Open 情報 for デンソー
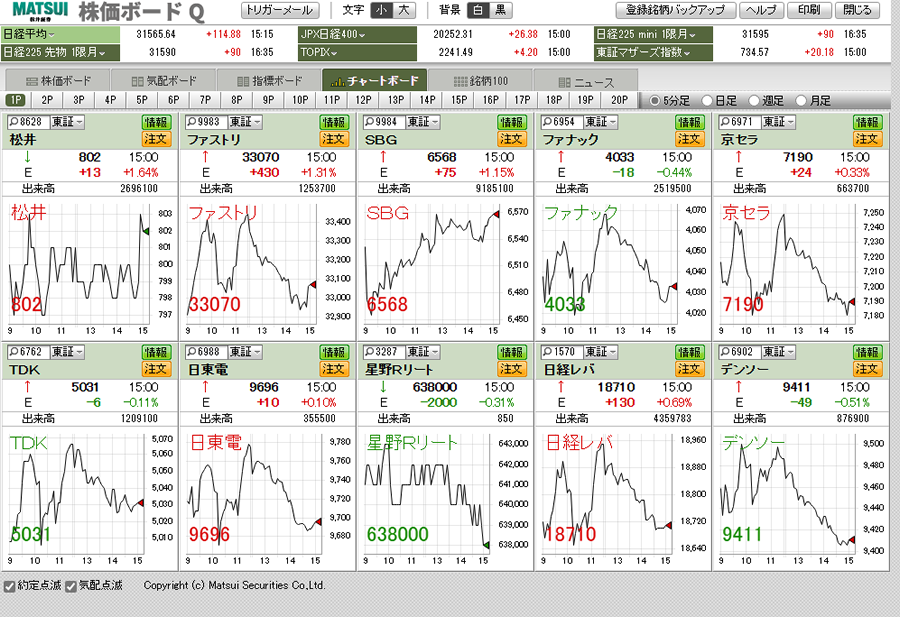The height and width of the screenshot is (617, 900). (x=867, y=352)
